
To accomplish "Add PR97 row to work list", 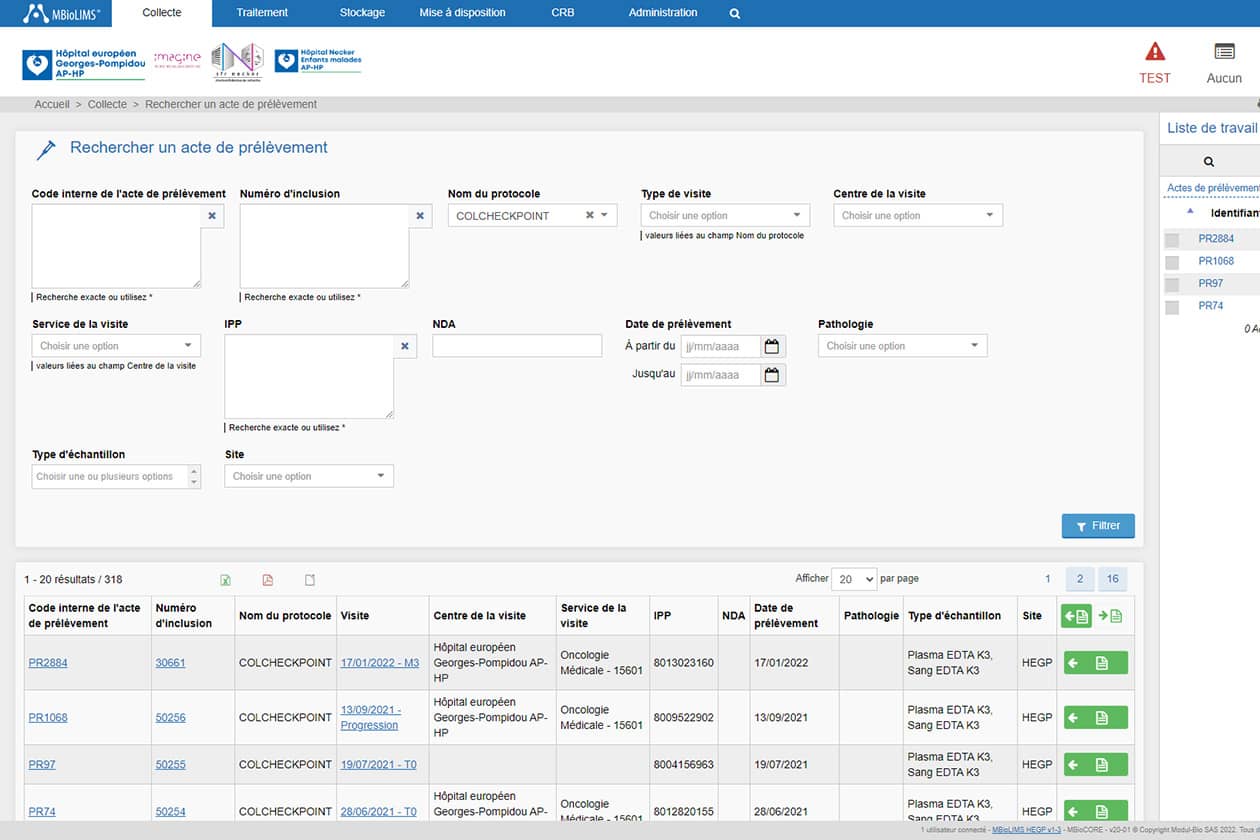I will pos(1095,764).
